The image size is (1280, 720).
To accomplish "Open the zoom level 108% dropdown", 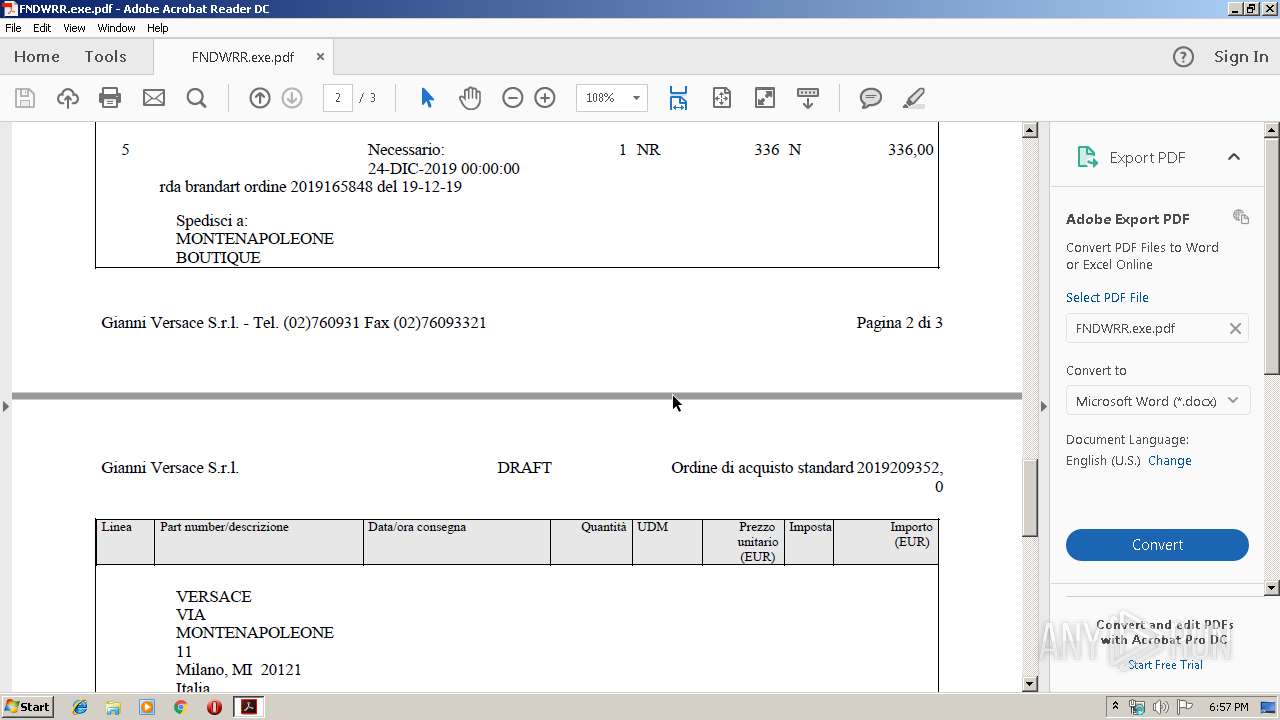I will 635,98.
